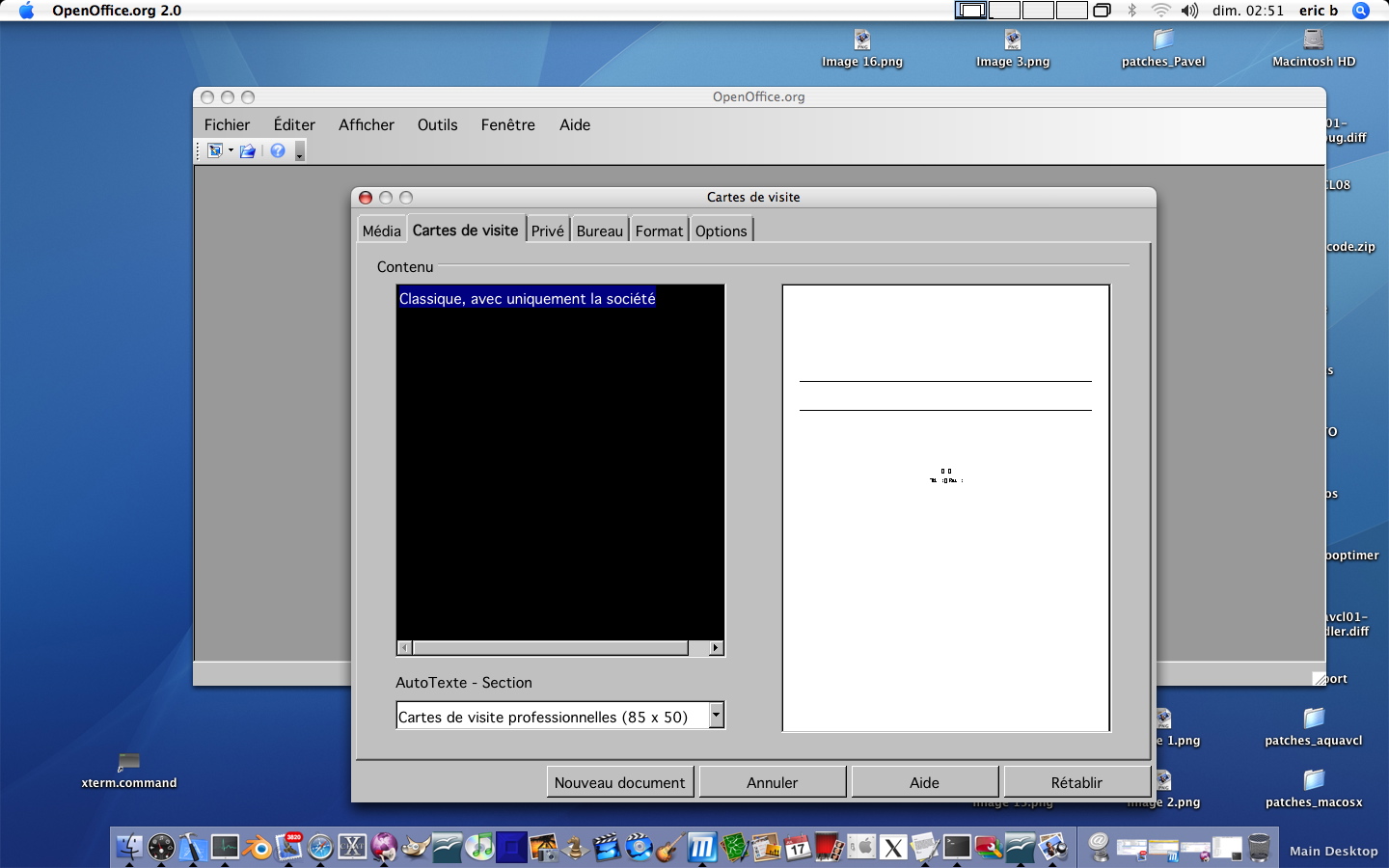Click the GarageBand guitar Dock icon
Image resolution: width=1389 pixels, height=868 pixels.
pos(670,847)
